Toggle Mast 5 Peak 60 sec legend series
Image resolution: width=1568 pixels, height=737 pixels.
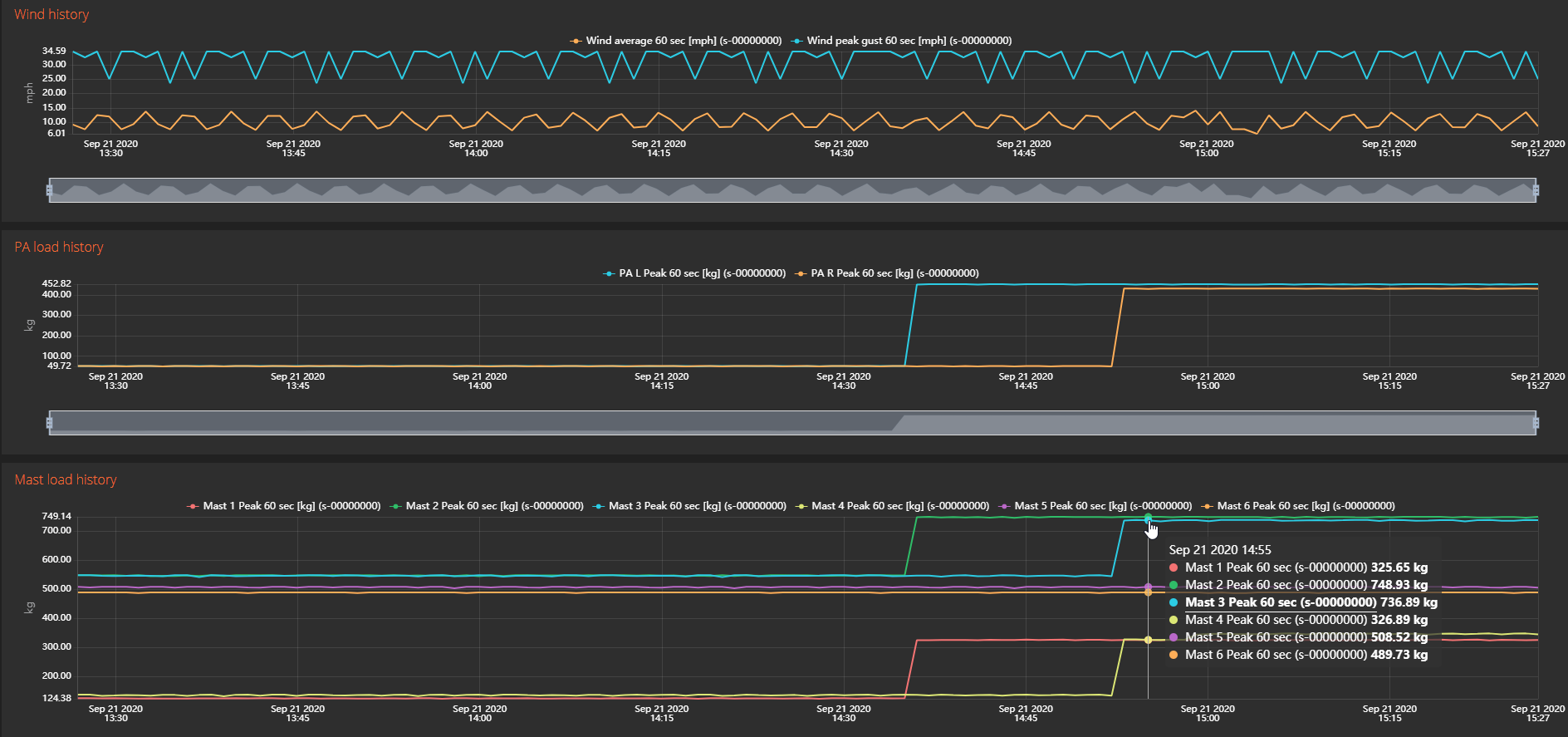click(x=1095, y=506)
